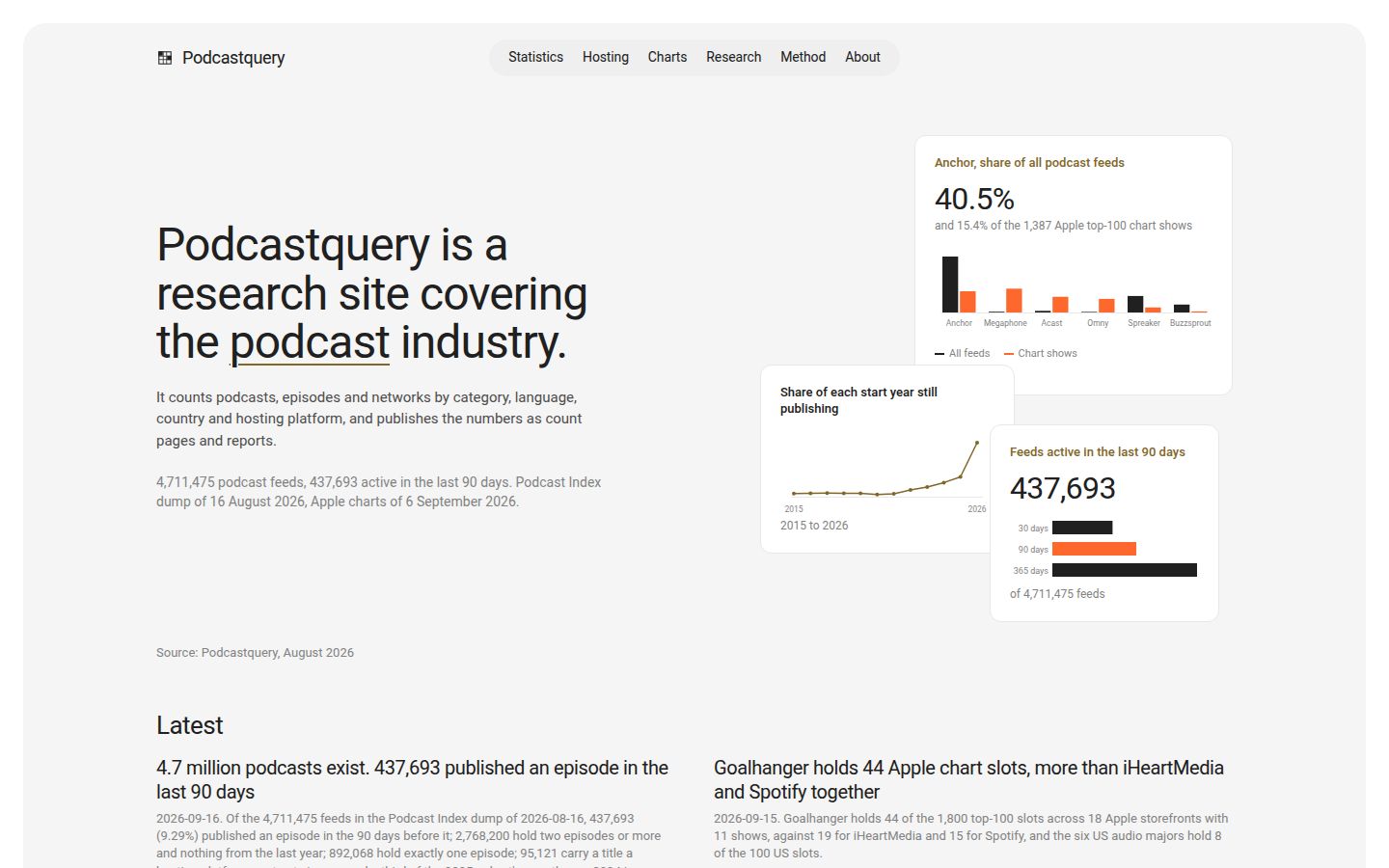Click the Podcastquery logo icon
Screen dimensions: 1389x868
point(165,58)
